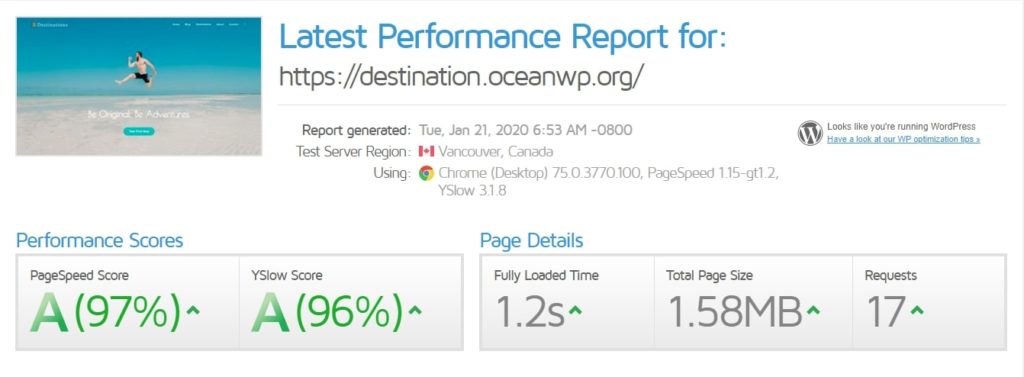Click the Fully Loaded Time label

point(546,276)
